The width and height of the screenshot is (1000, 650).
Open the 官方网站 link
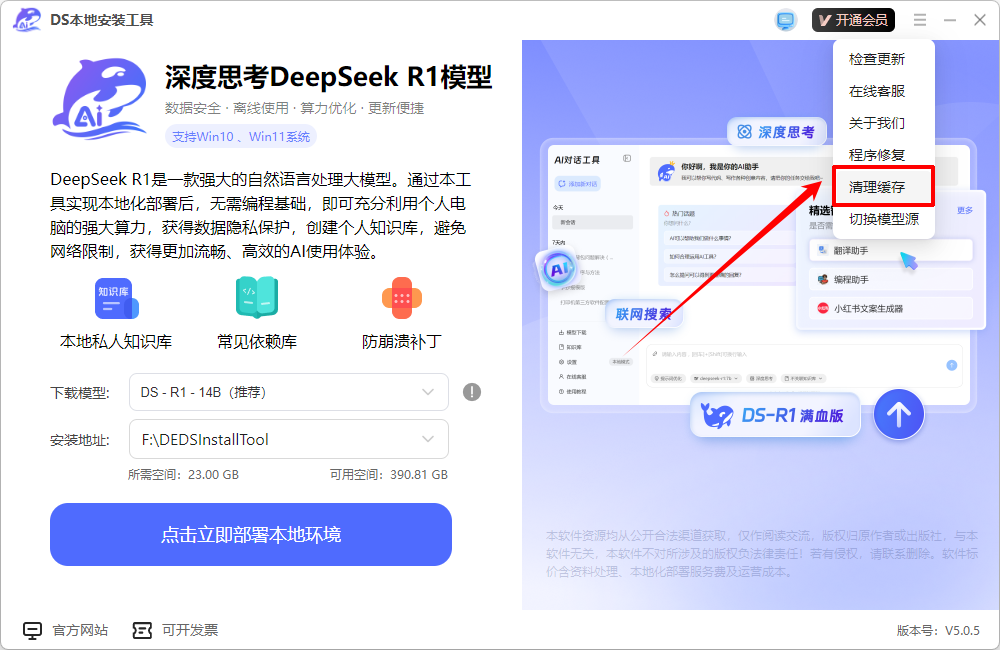click(x=80, y=630)
